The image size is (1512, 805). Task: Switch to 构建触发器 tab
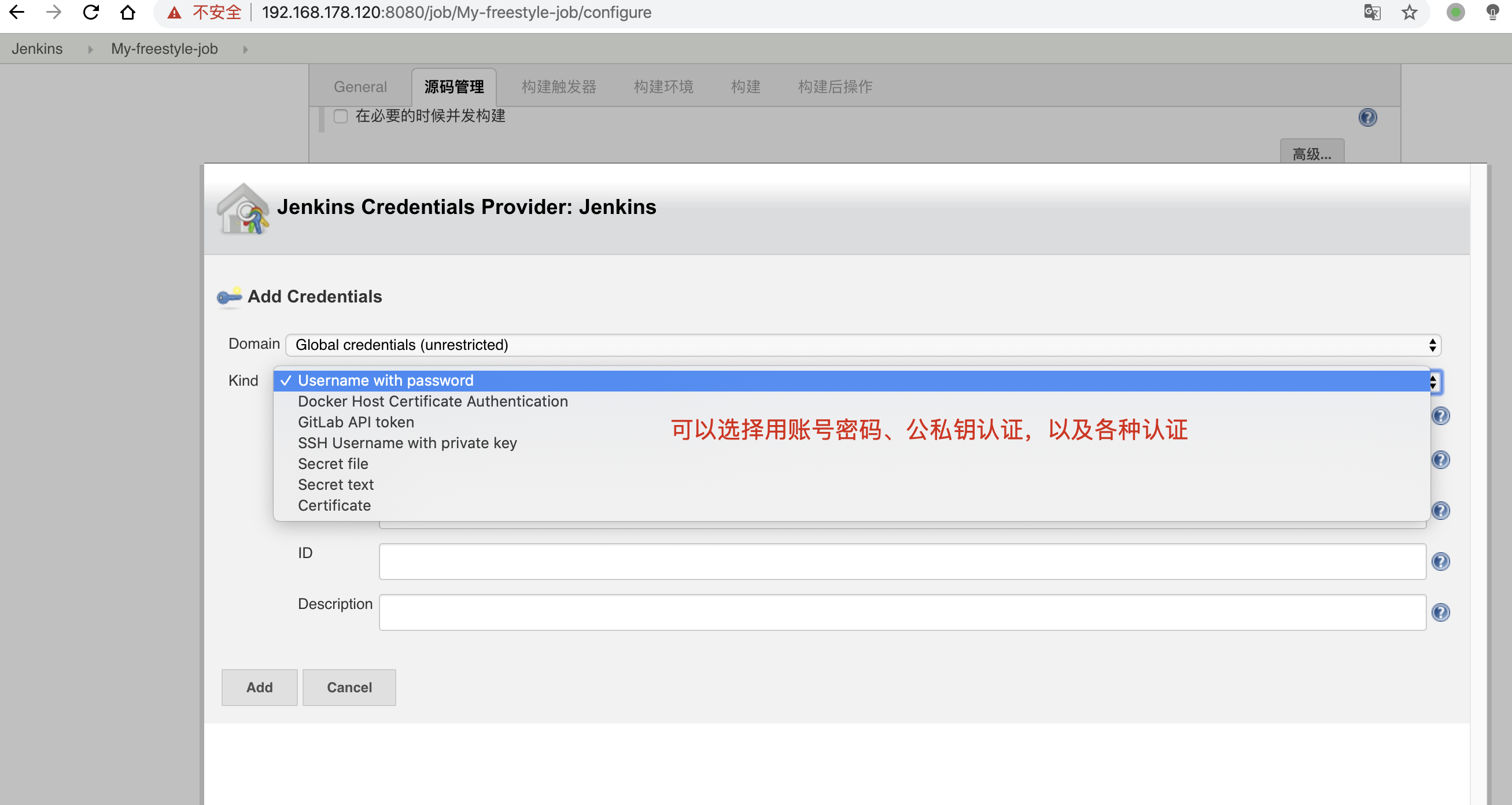[x=559, y=87]
